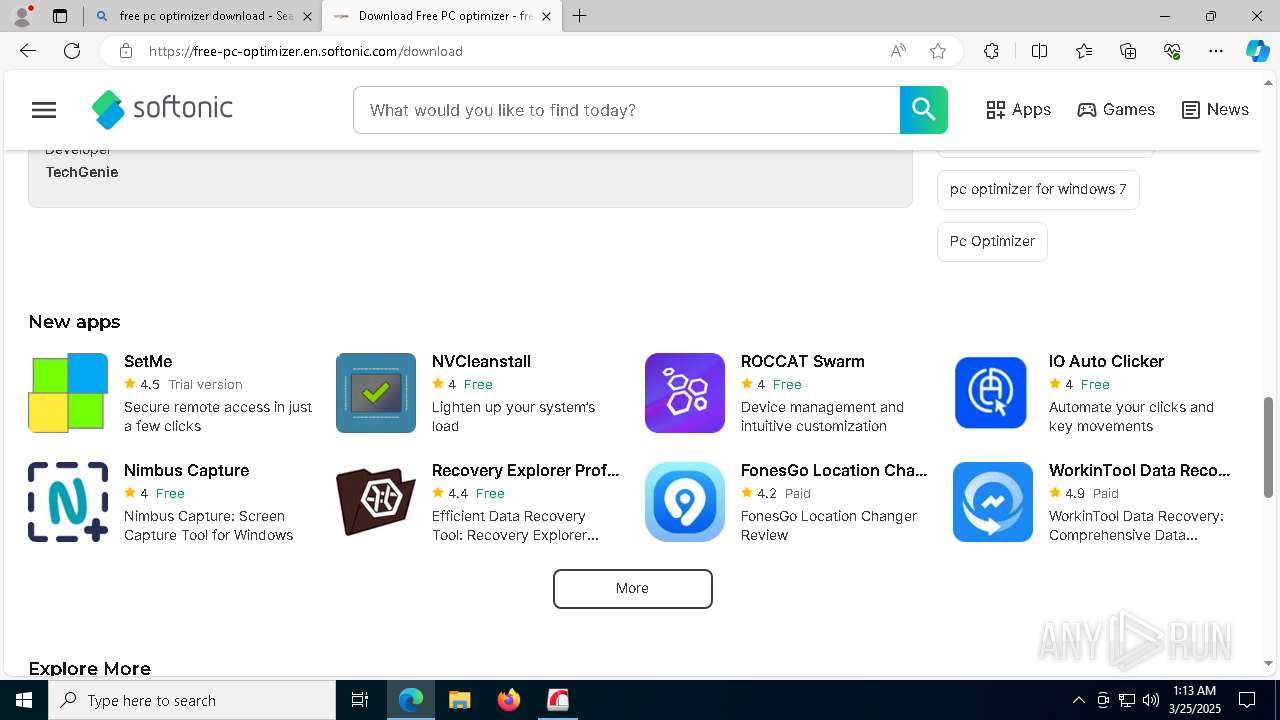Click the IO Auto Clicker app icon
The height and width of the screenshot is (720, 1280).
993,393
